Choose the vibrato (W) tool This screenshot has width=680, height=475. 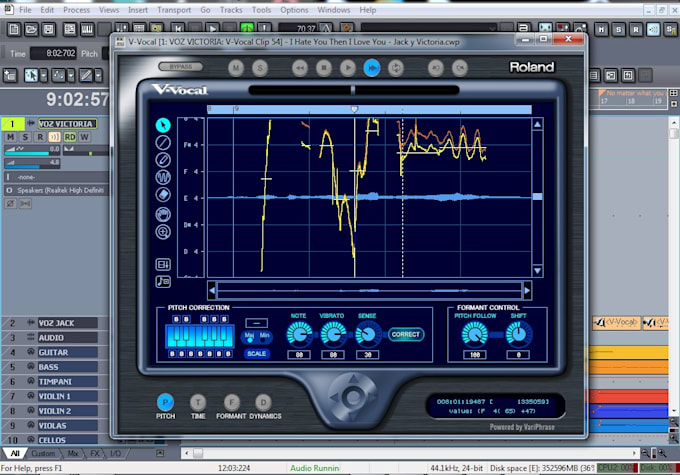(163, 178)
